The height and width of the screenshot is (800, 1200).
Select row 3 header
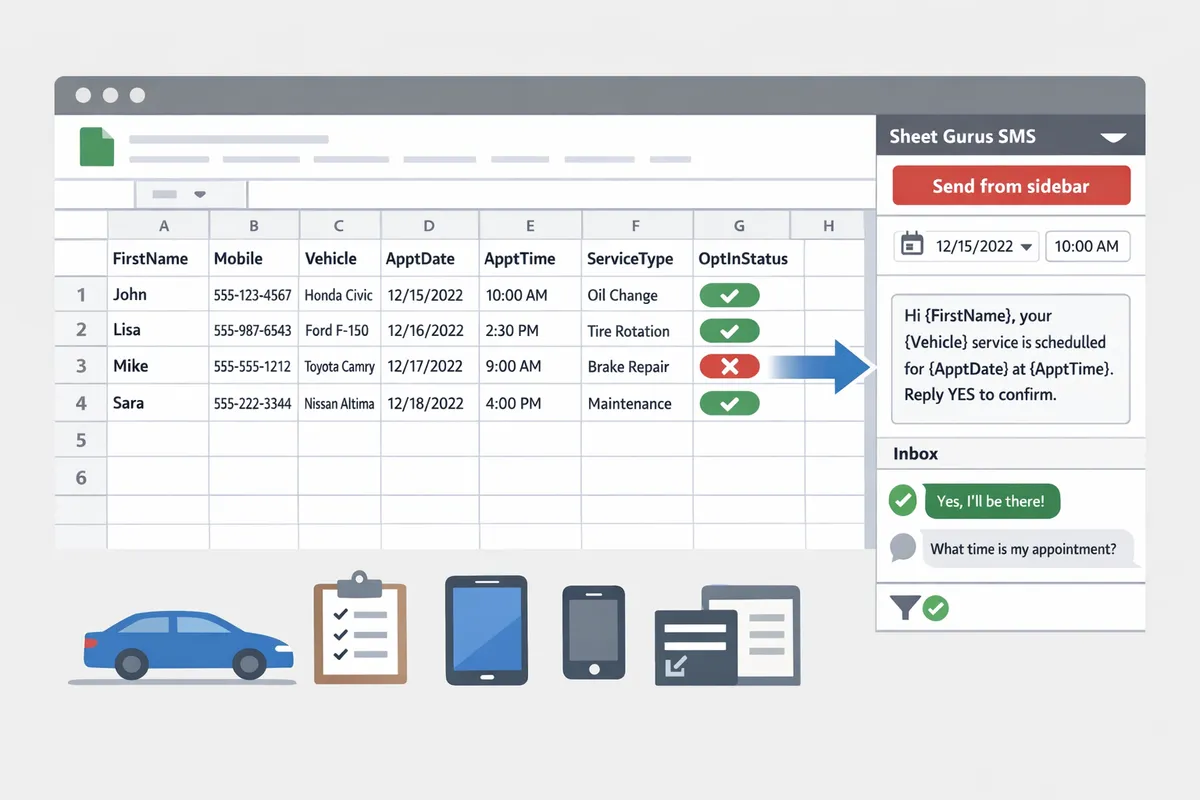(81, 366)
